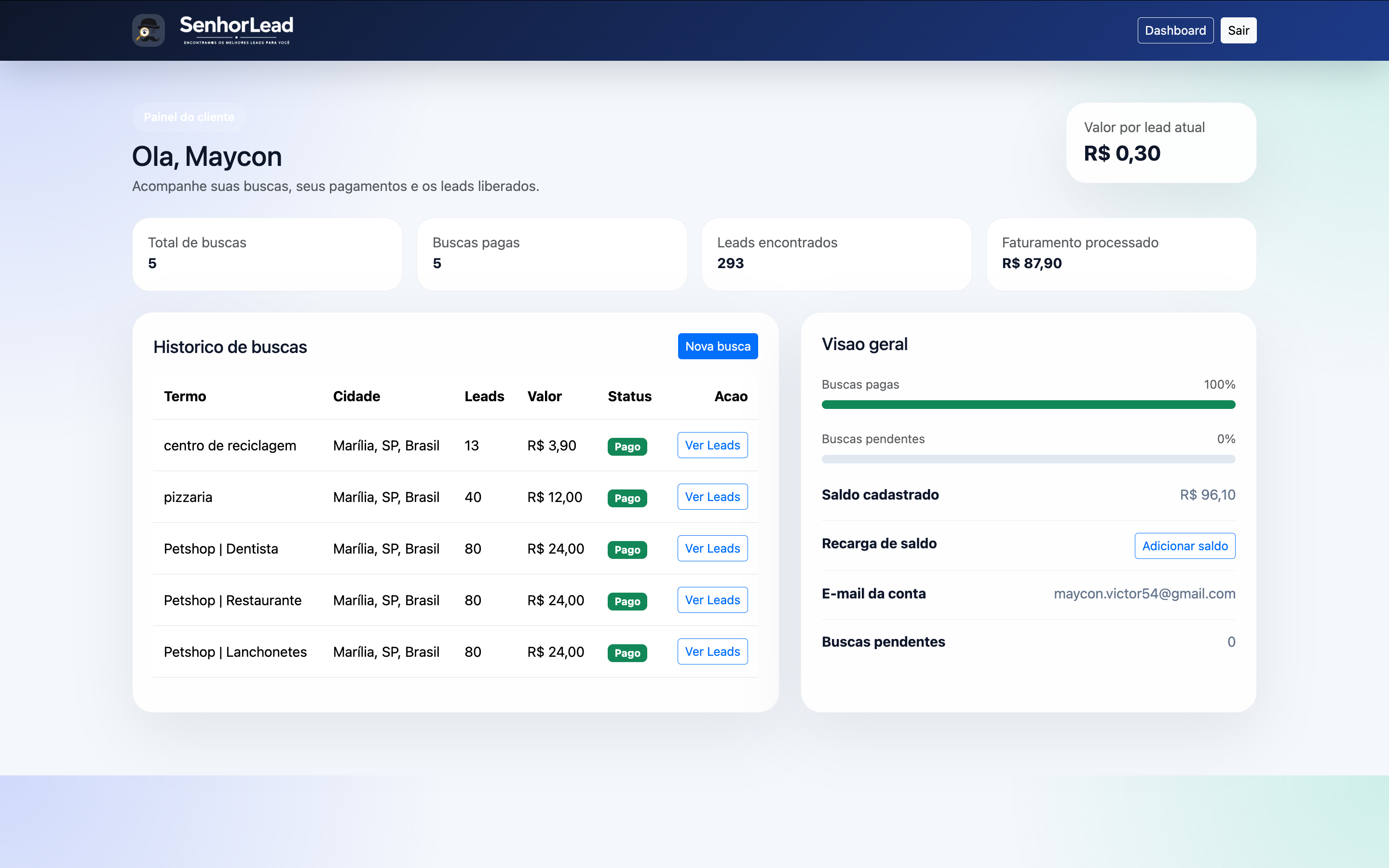
Task: Log out with the Sair button
Action: coord(1239,30)
